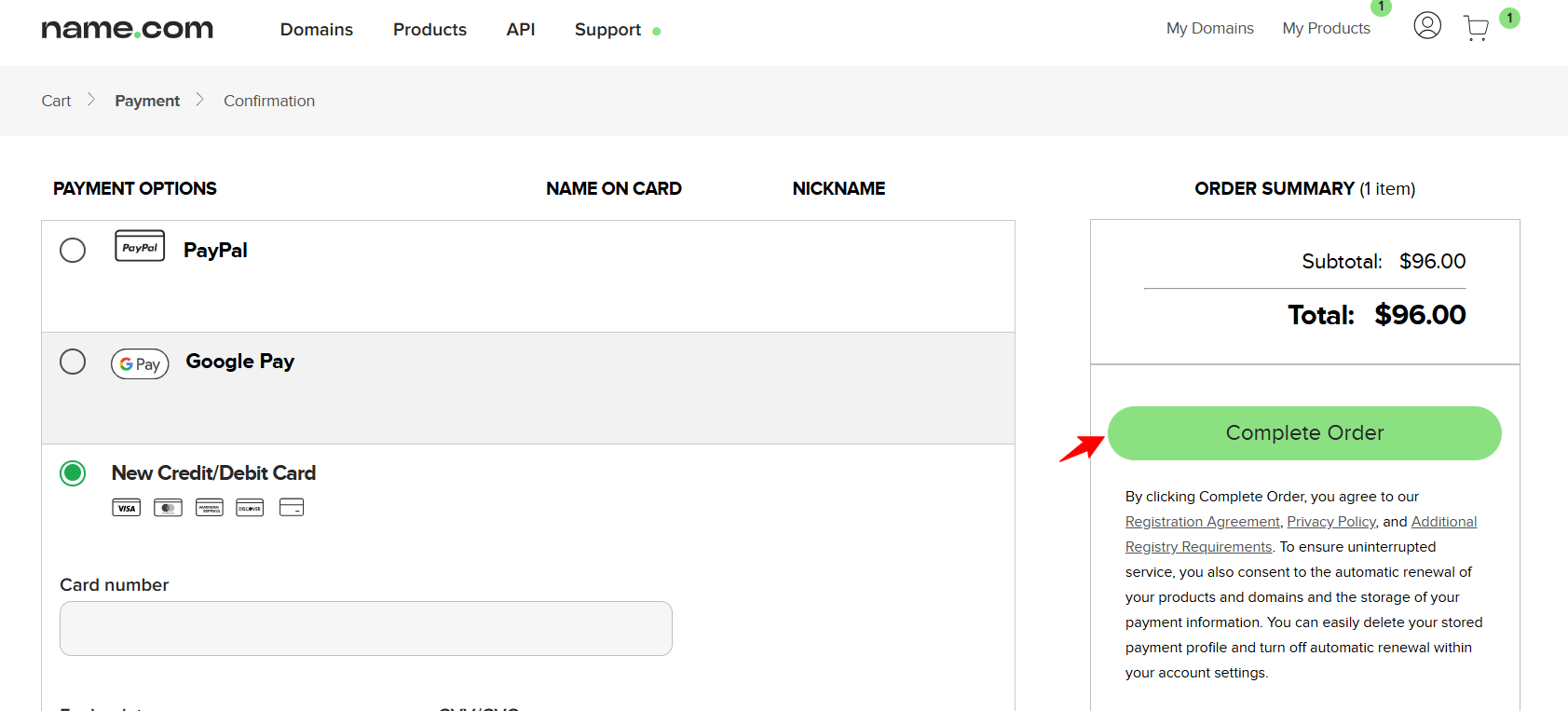
Task: Open the name.com home logo
Action: click(128, 29)
